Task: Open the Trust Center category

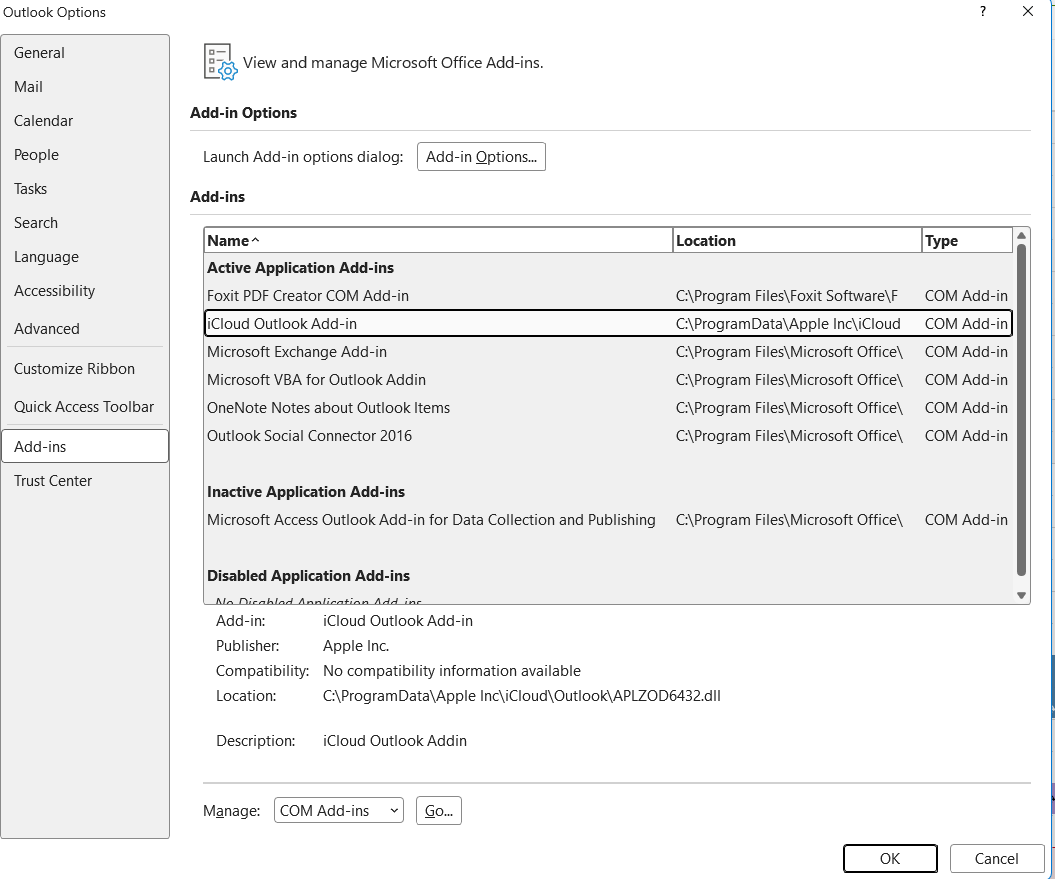Action: 85,481
